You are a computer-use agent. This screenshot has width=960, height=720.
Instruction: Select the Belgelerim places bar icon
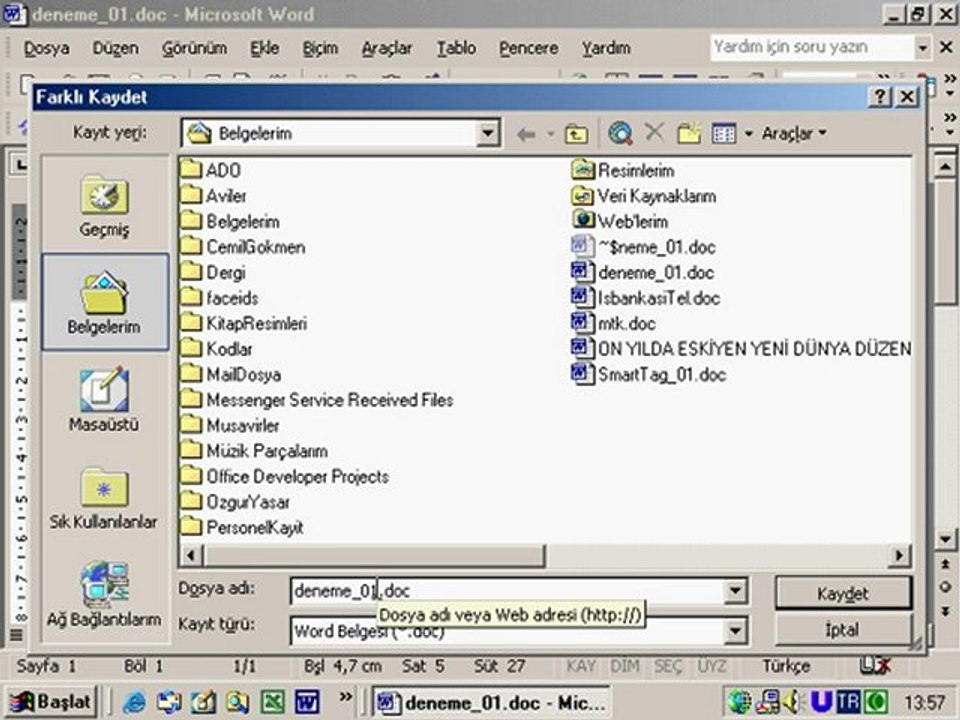(105, 302)
